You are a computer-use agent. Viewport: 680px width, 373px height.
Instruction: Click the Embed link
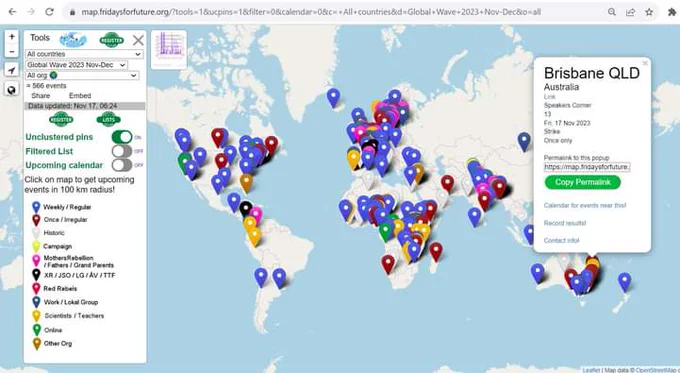tap(80, 95)
